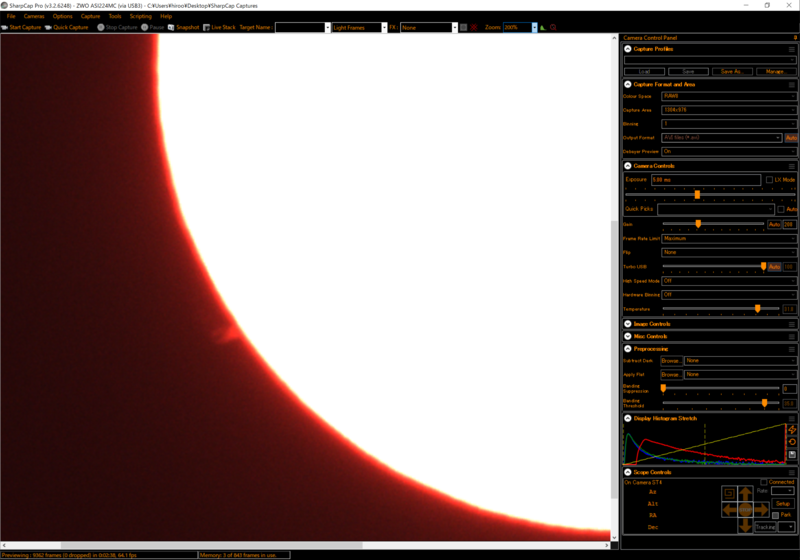Click the Save As profile button

click(732, 72)
